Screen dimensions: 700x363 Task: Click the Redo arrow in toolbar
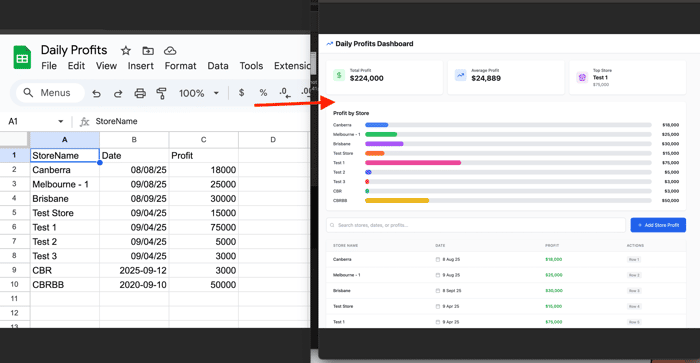click(x=118, y=93)
